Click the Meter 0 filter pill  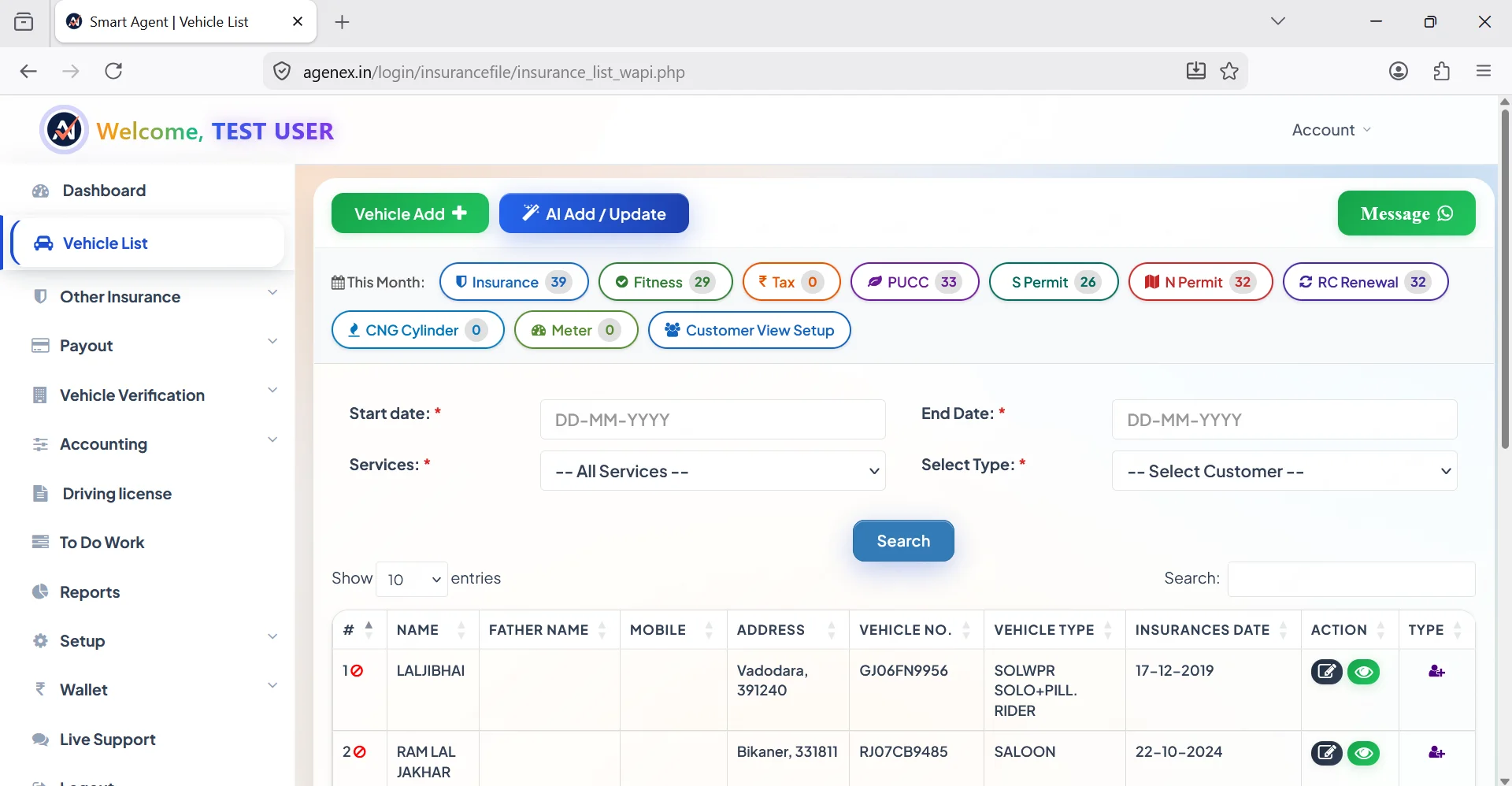coord(576,330)
